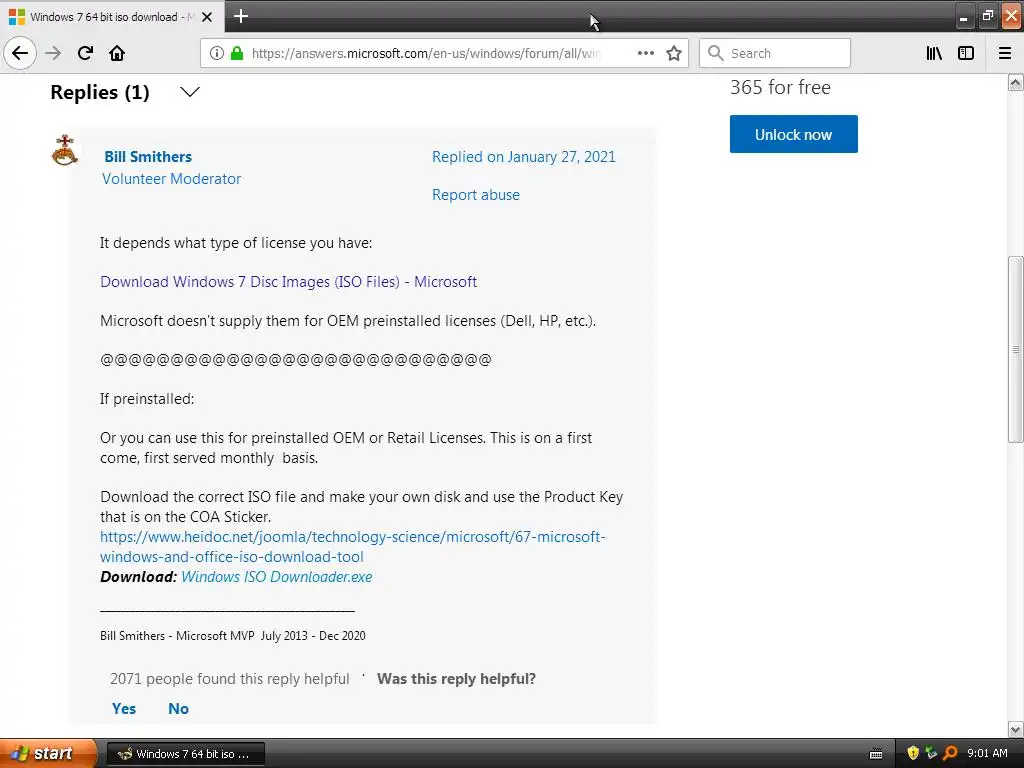Click Windows ISO Downloader.exe link

(x=276, y=577)
